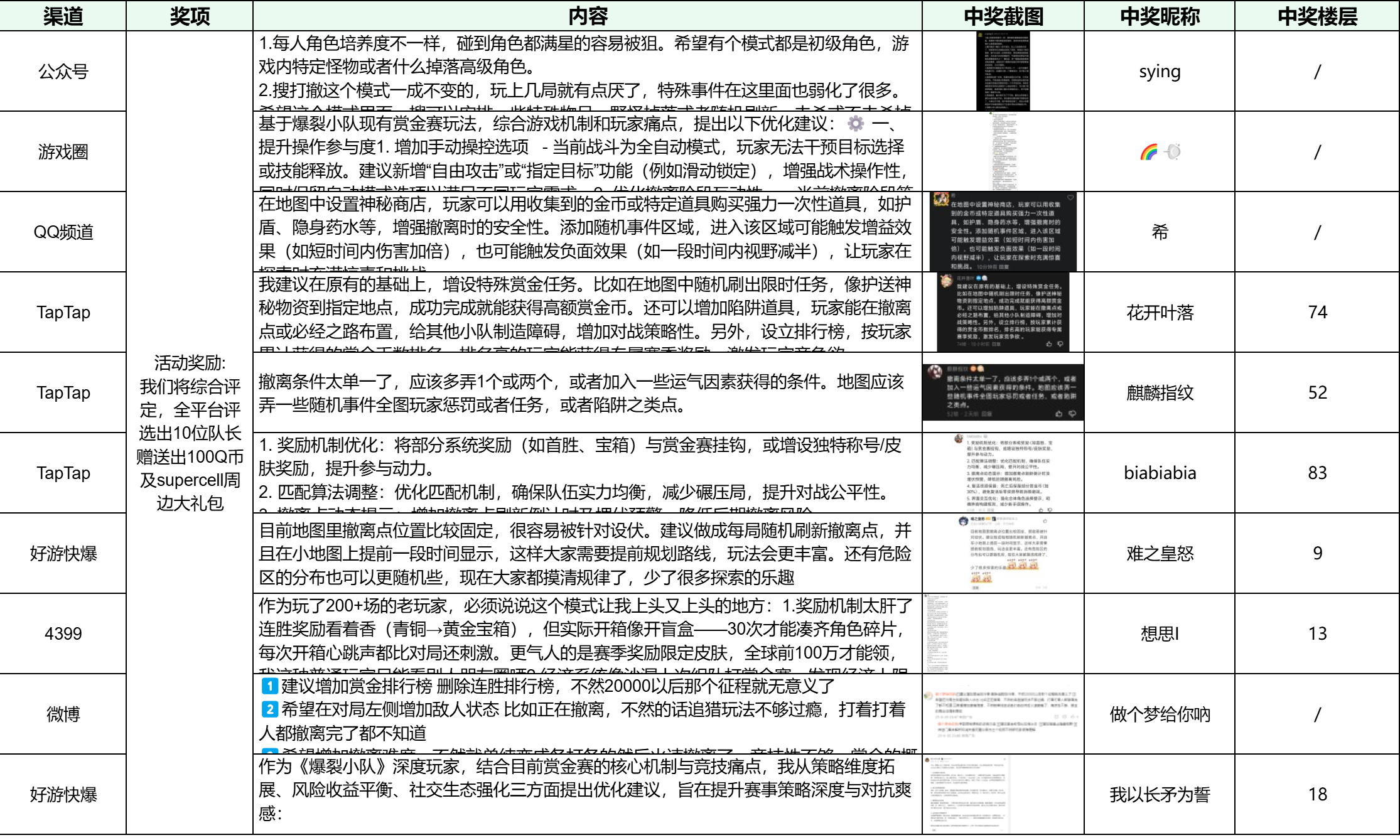Viewport: 1400px width, 840px height.
Task: Open screenshot thumbnail for 难之皇怒
Action: (1003, 553)
